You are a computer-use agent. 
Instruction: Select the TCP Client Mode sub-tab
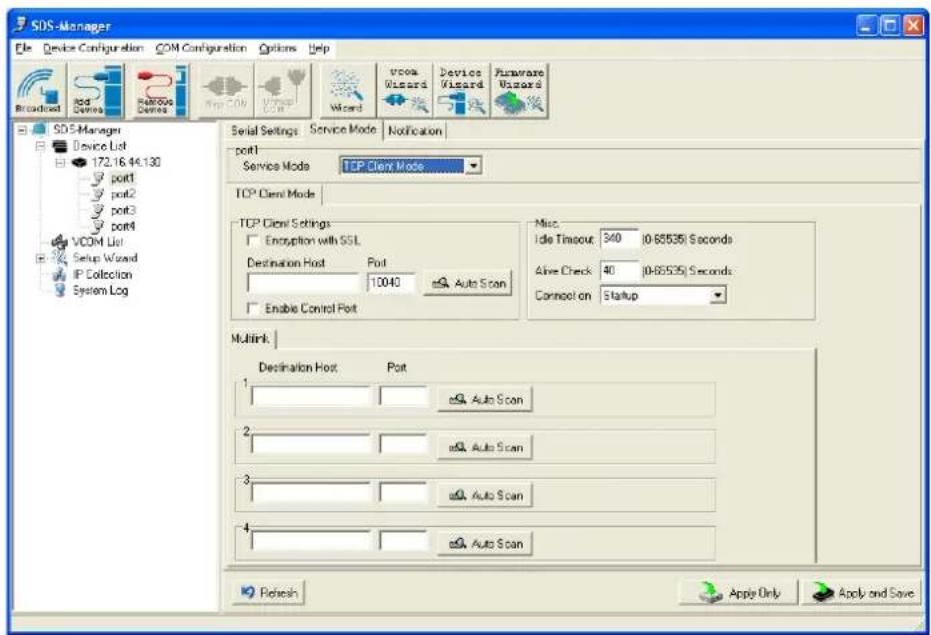click(x=276, y=194)
